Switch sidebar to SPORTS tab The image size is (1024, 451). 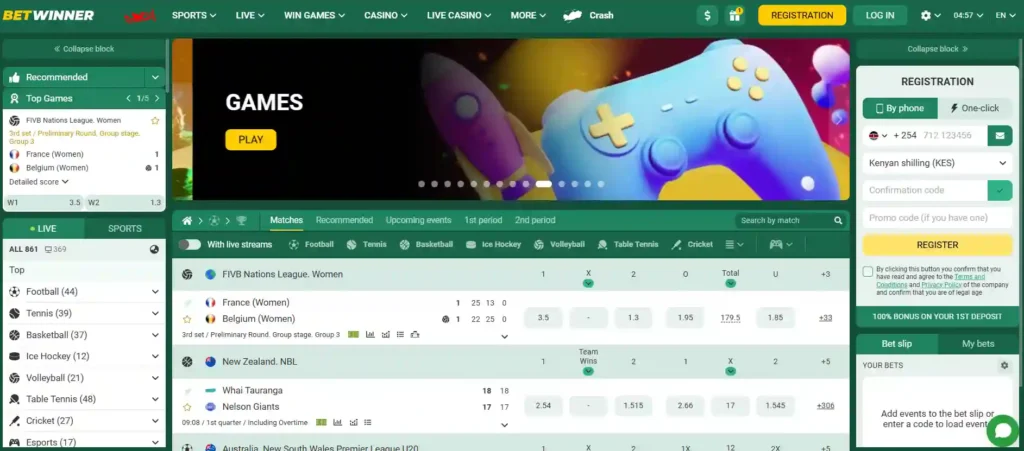(125, 228)
